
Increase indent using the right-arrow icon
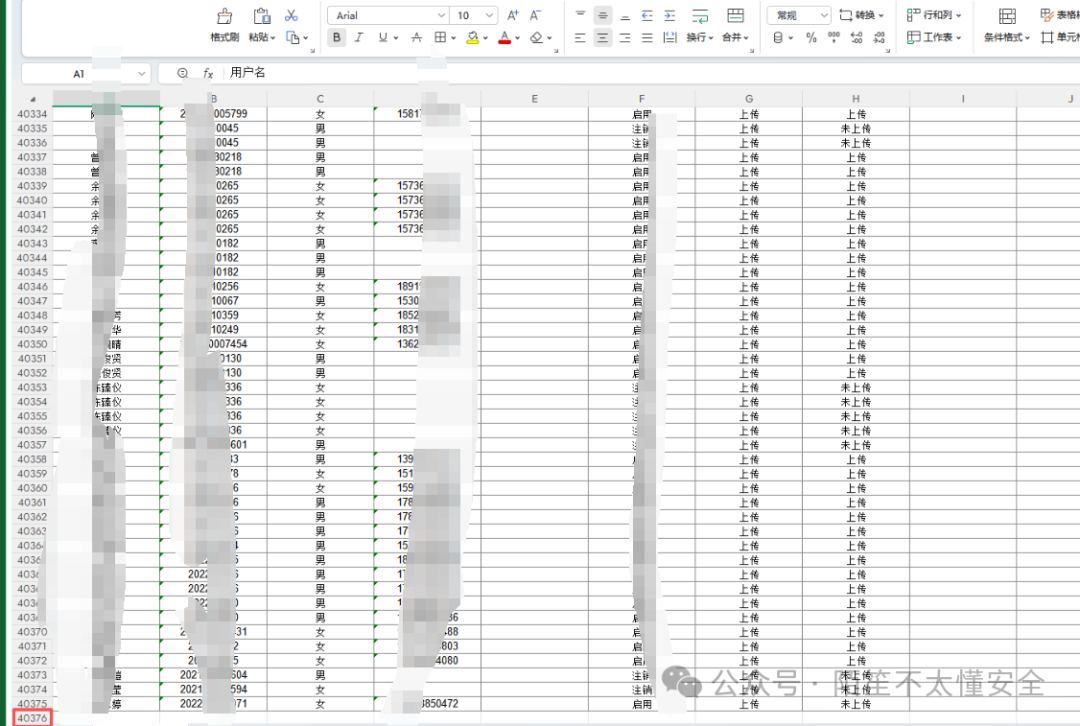pos(669,15)
